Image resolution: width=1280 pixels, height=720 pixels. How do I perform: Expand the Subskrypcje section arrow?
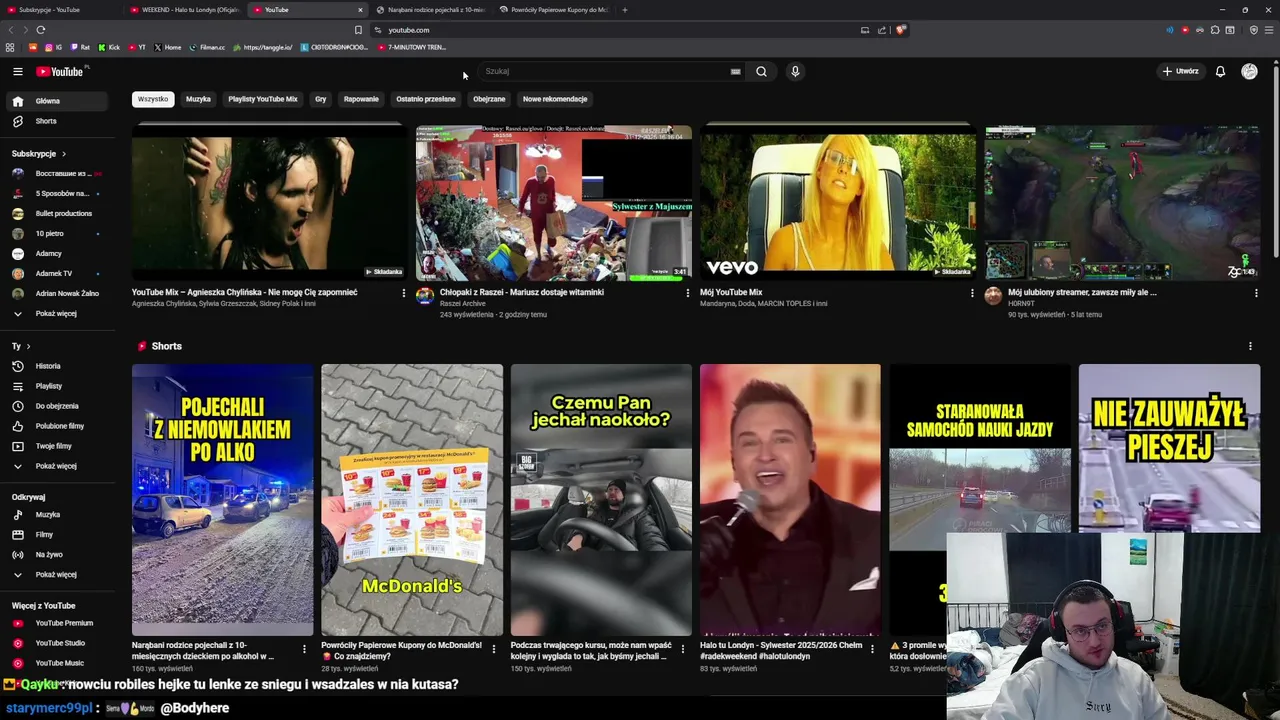[64, 154]
